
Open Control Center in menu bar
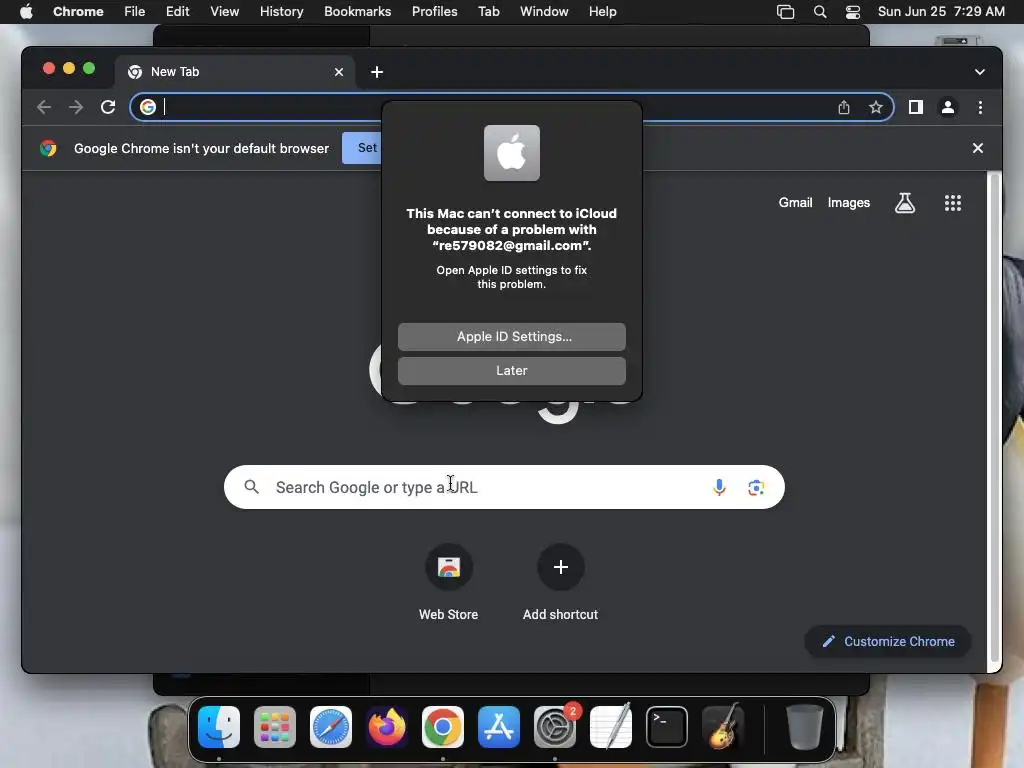[852, 12]
